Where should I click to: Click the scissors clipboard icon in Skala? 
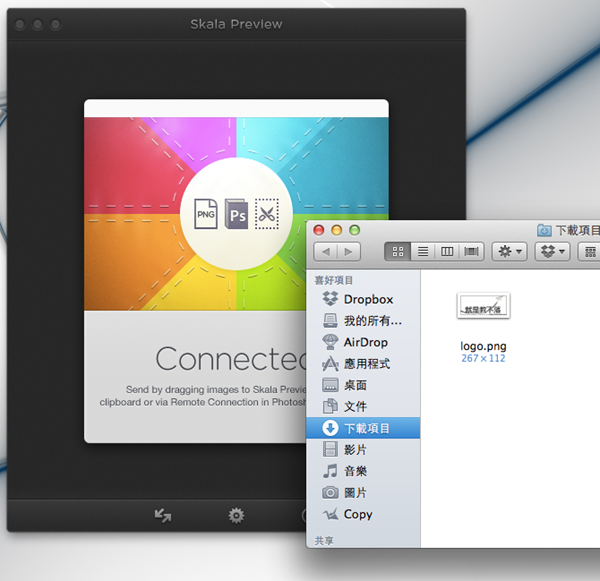point(266,214)
